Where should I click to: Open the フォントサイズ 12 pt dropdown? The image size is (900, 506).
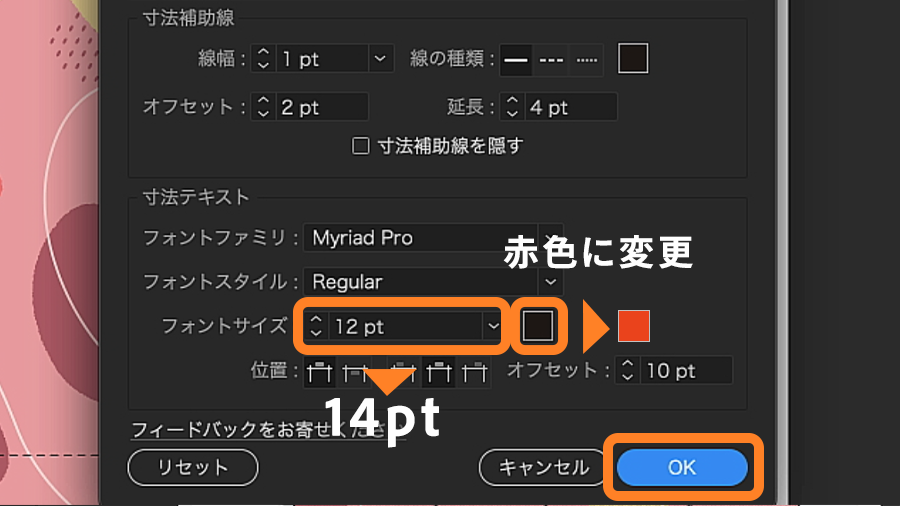[x=492, y=326]
